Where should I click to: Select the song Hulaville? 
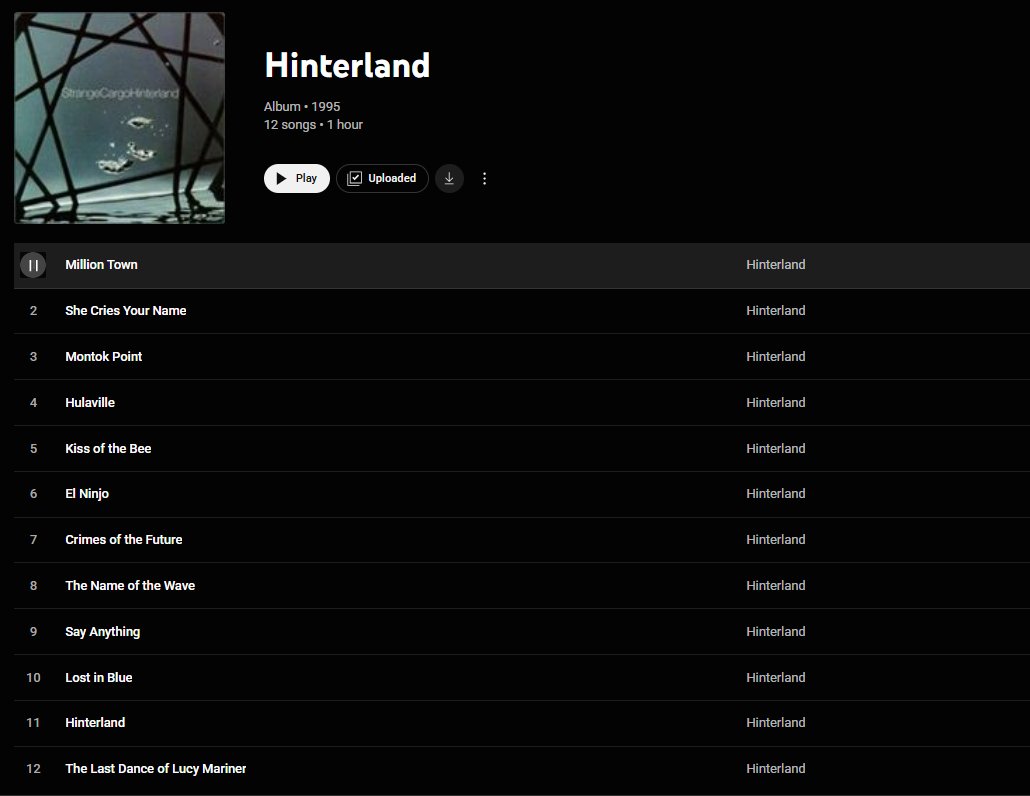tap(90, 403)
